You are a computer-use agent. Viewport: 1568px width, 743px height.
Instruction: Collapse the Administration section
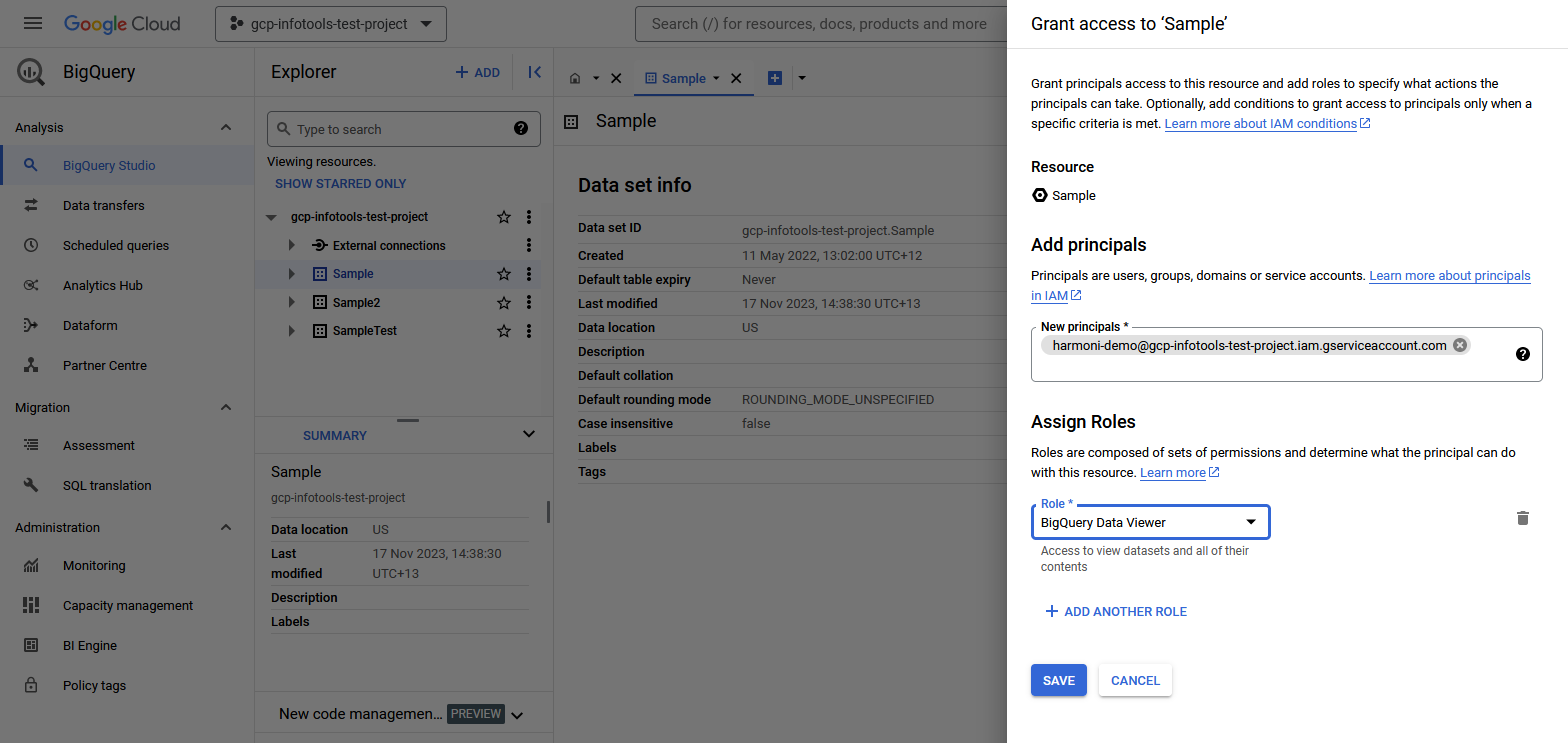pos(226,527)
